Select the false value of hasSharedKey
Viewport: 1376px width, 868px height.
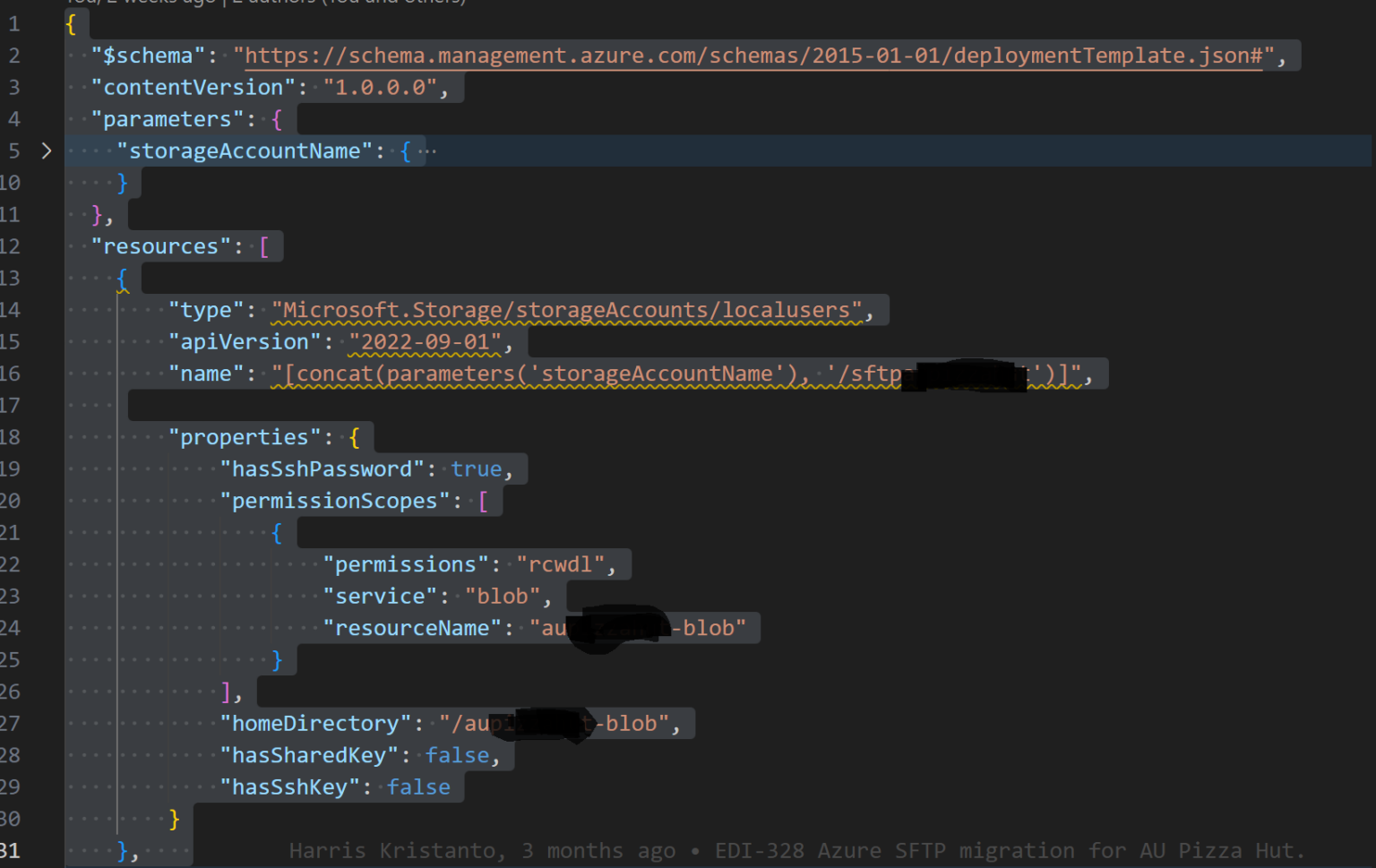[458, 755]
